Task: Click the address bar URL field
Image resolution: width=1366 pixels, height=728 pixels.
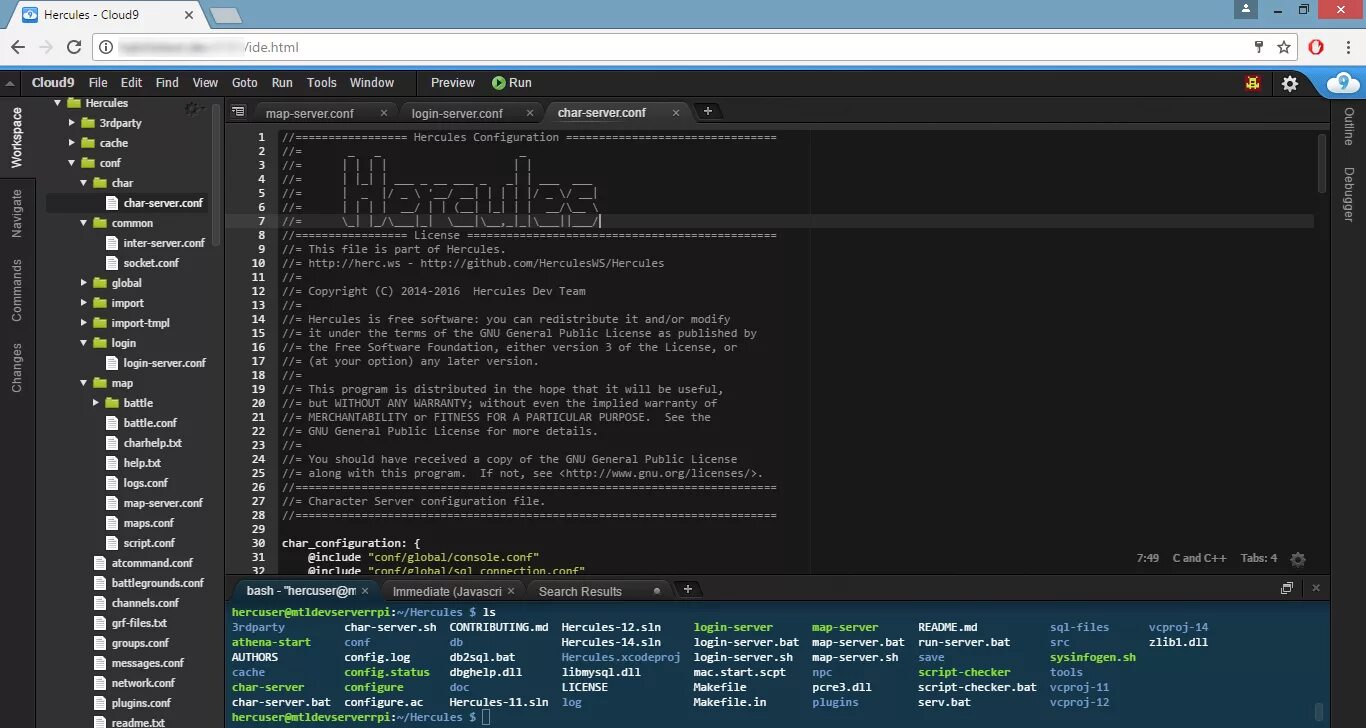Action: click(680, 47)
